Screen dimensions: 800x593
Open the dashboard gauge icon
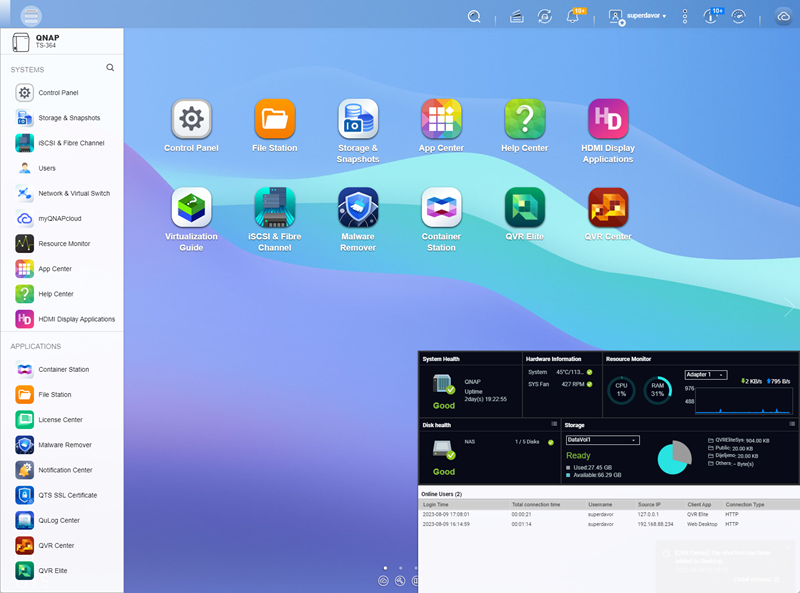click(739, 17)
